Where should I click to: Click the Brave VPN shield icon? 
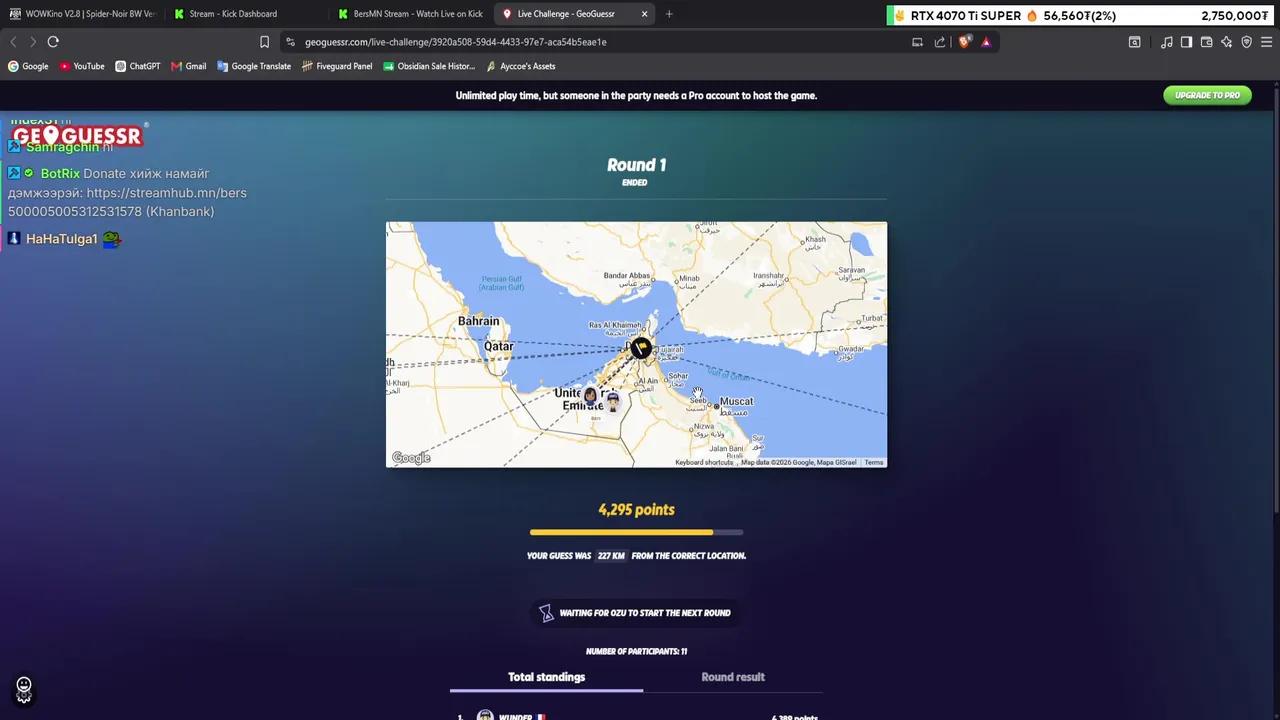(1247, 42)
